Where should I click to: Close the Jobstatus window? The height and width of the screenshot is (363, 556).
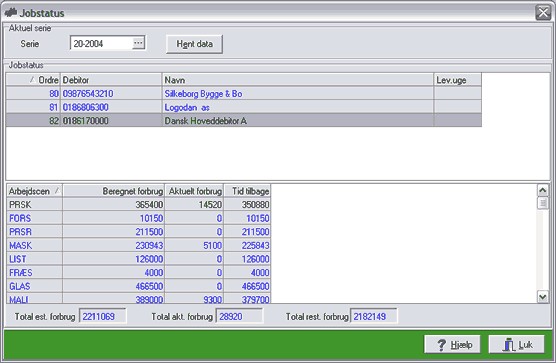coord(543,13)
